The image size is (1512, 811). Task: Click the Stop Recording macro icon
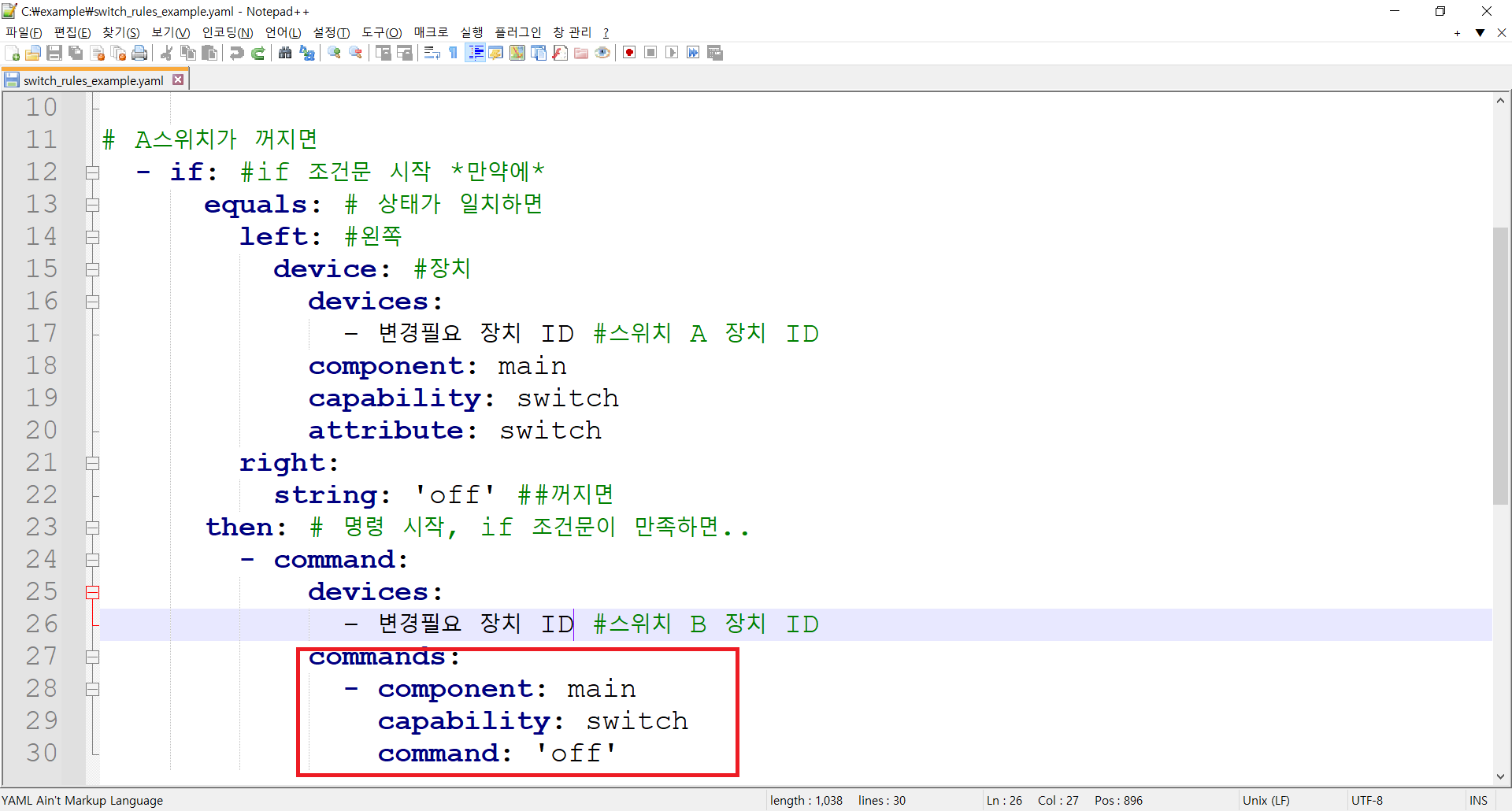(650, 53)
